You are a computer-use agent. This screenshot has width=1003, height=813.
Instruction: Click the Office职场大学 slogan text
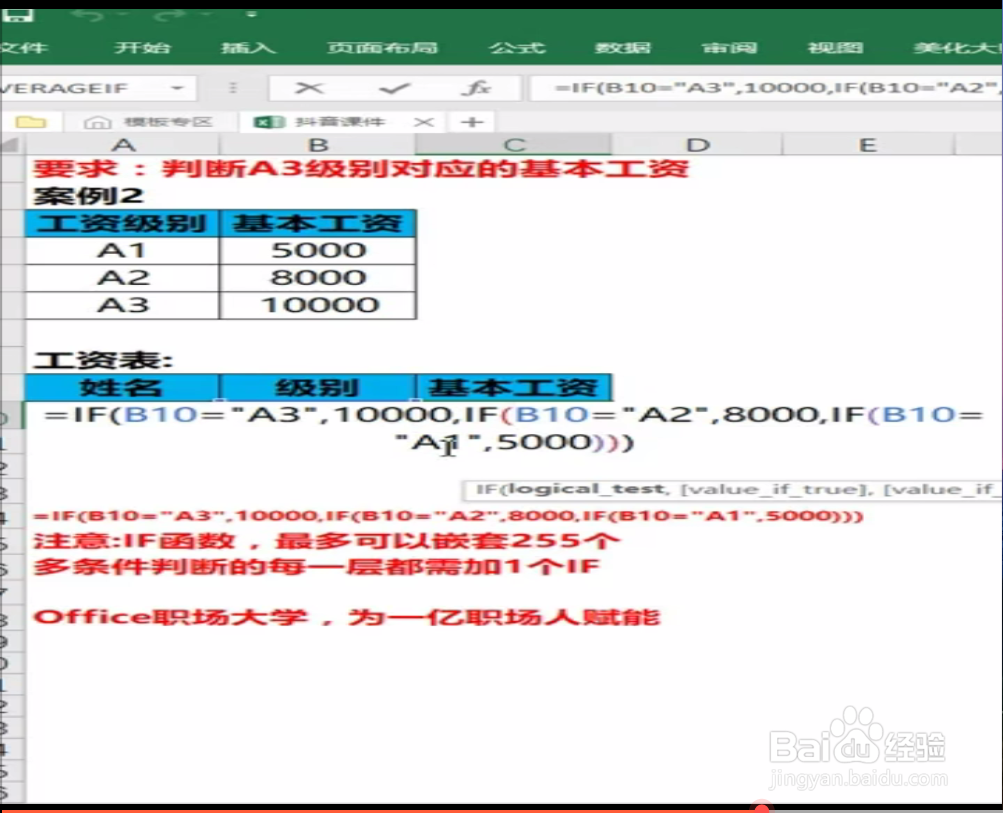click(x=346, y=617)
